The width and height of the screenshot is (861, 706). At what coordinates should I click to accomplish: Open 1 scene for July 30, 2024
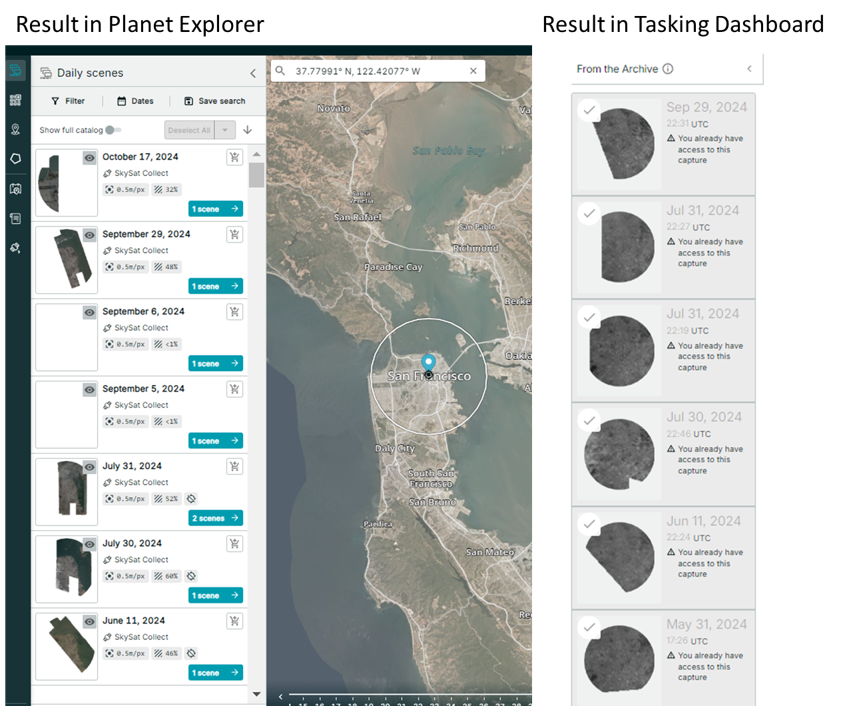pyautogui.click(x=216, y=595)
